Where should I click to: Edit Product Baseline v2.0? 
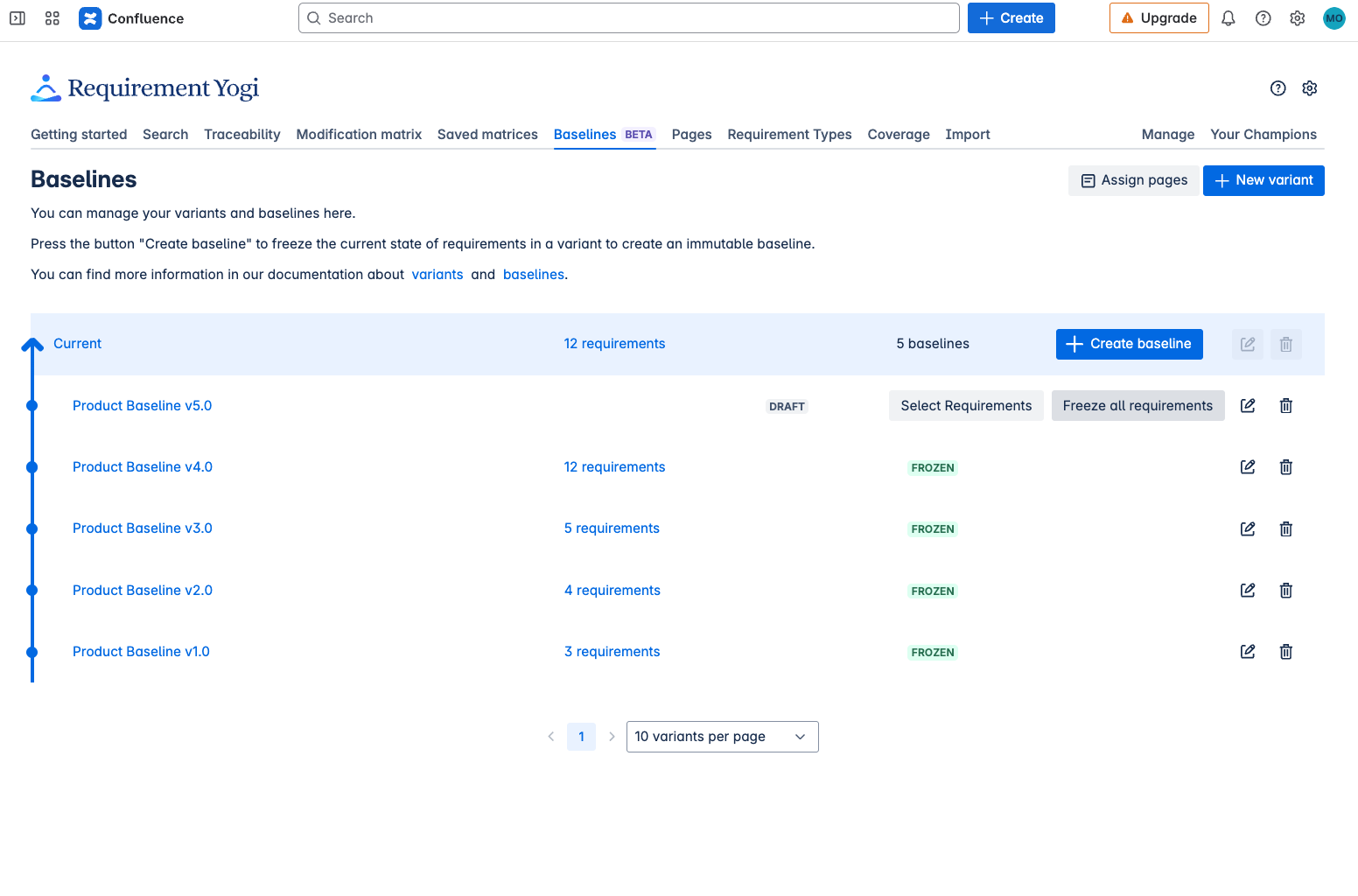[1249, 591]
